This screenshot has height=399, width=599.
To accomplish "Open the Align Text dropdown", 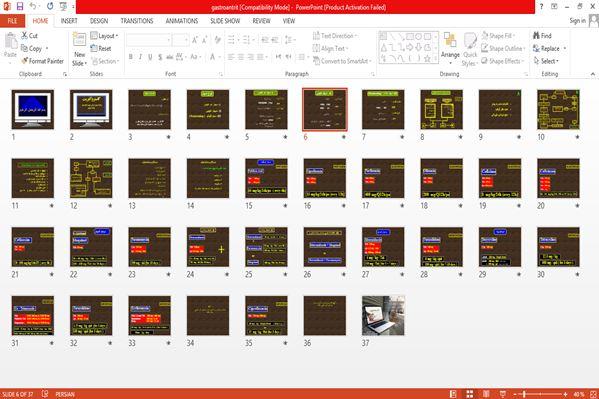I will coord(330,48).
